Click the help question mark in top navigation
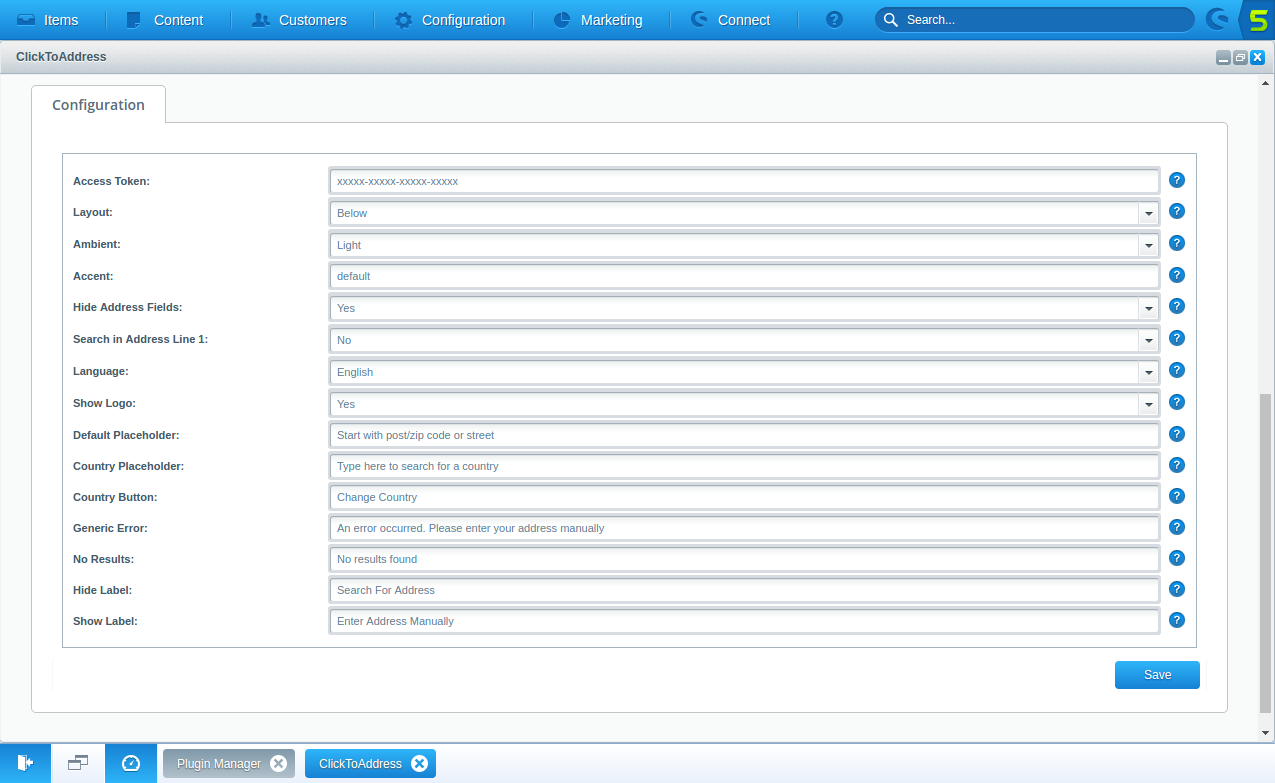Image resolution: width=1275 pixels, height=783 pixels. pyautogui.click(x=835, y=20)
